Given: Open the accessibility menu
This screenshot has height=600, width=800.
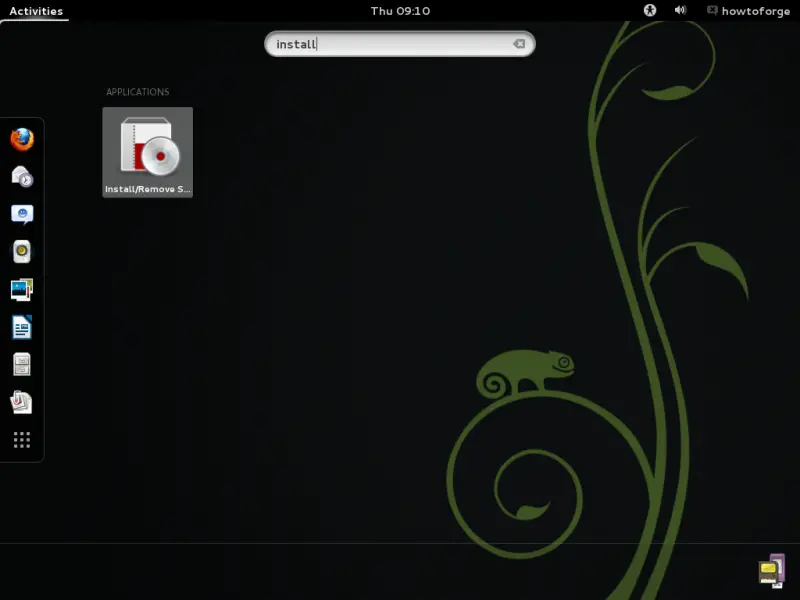Looking at the screenshot, I should [649, 11].
